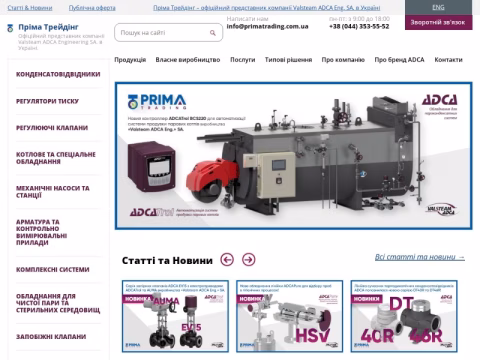Select 'Комплексні системи' category
The height and width of the screenshot is (360, 480).
click(x=53, y=269)
